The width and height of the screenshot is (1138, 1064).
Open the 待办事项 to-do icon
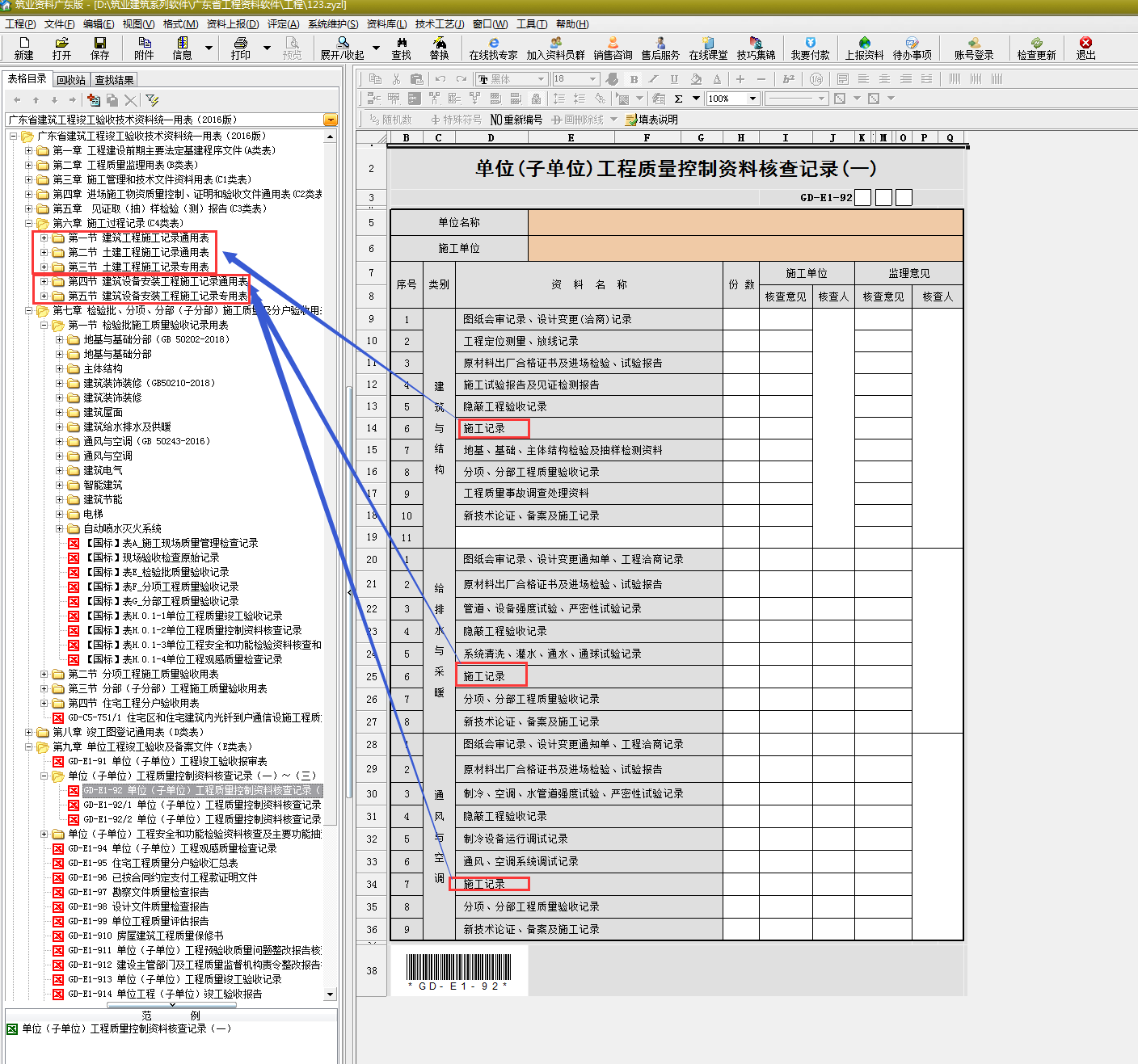point(912,42)
